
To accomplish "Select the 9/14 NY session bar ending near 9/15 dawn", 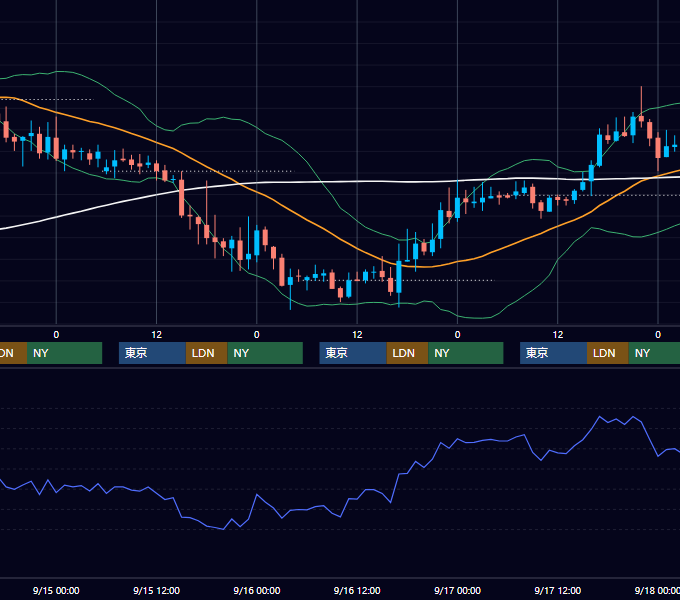I will [x=64, y=353].
